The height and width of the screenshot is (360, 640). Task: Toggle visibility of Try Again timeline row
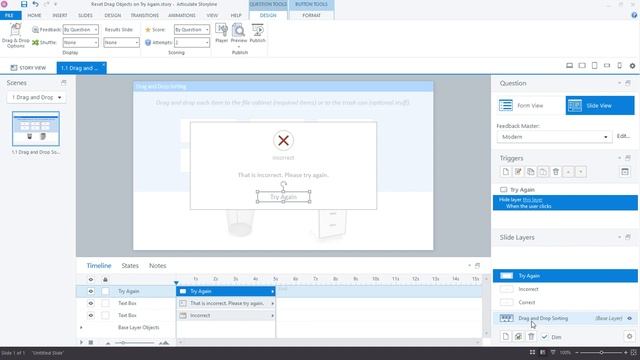(x=91, y=291)
